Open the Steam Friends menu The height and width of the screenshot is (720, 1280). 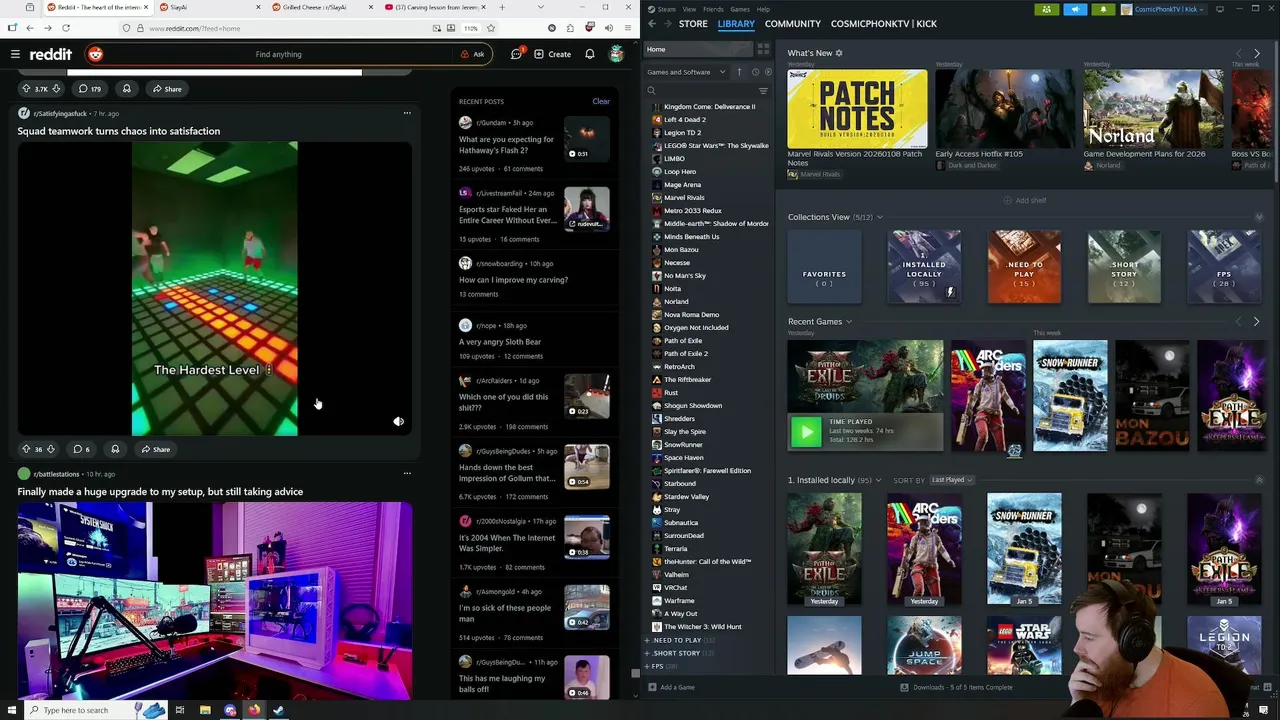713,9
